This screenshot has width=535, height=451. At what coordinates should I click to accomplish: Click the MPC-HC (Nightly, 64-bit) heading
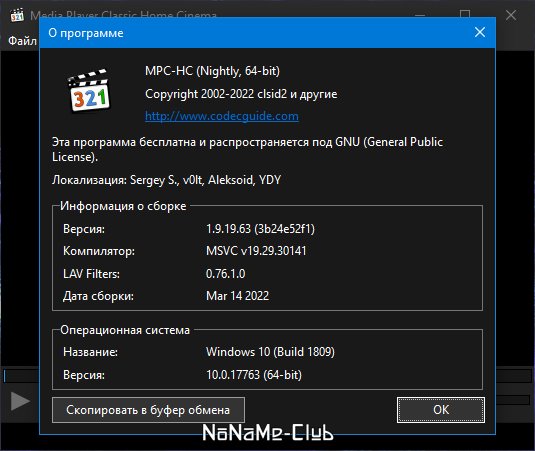pos(212,71)
